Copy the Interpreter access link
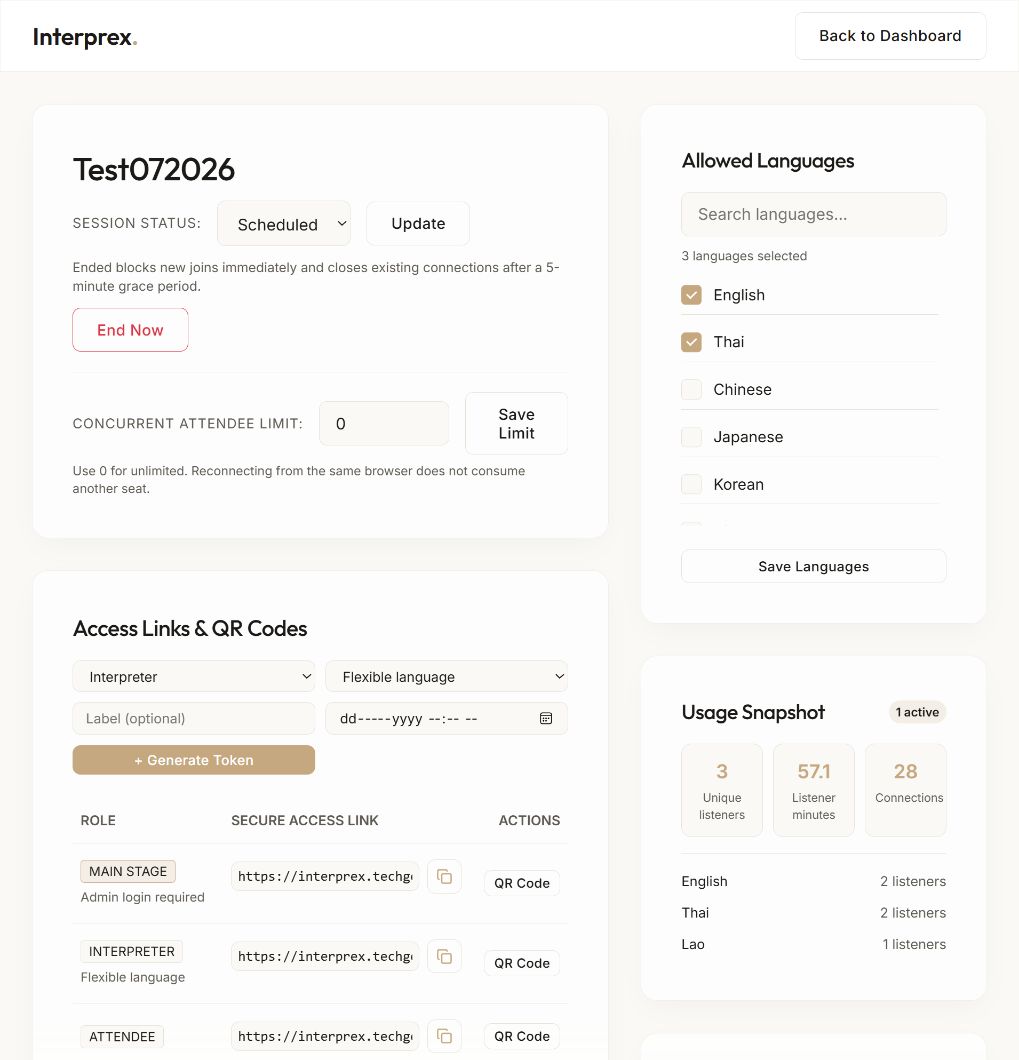 [x=444, y=956]
